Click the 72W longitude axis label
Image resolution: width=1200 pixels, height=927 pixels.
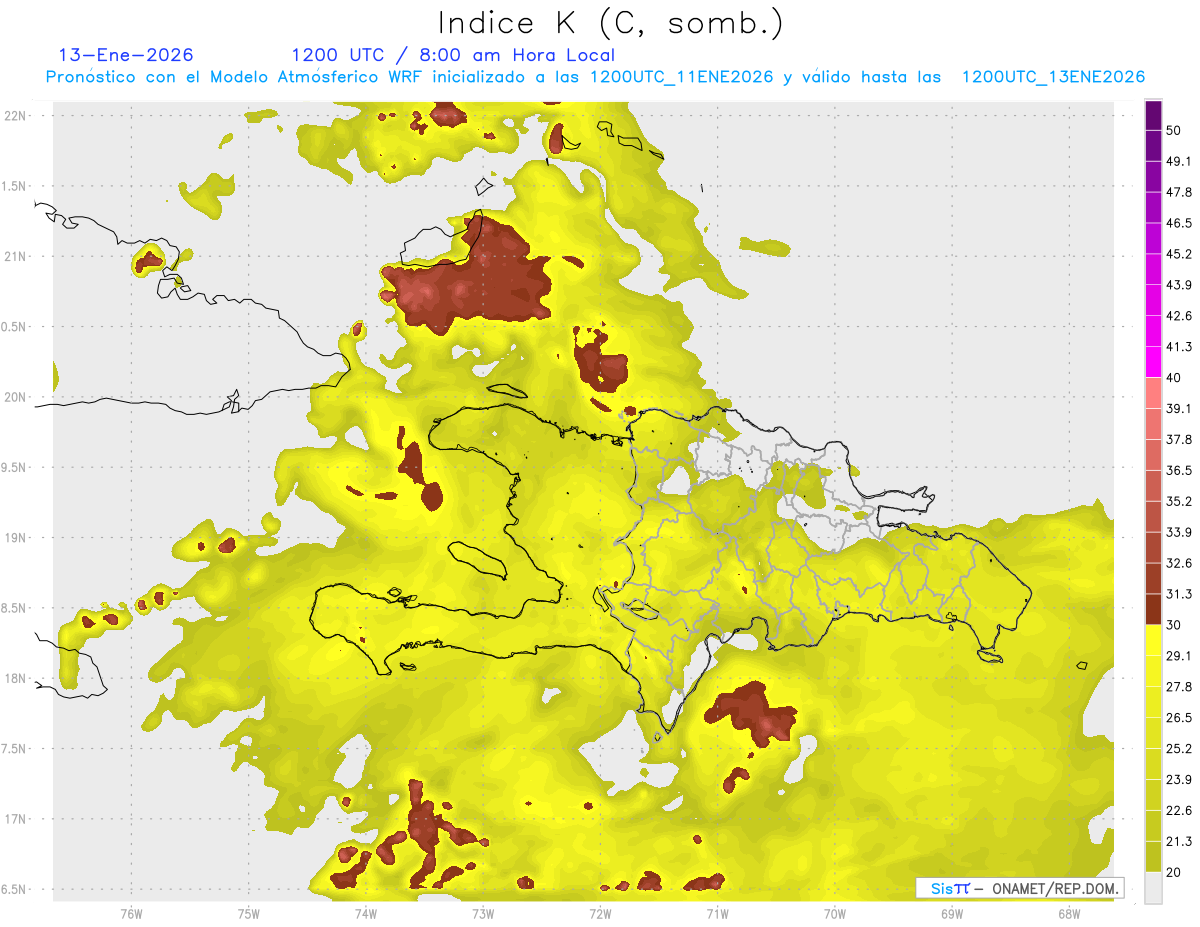pyautogui.click(x=600, y=914)
